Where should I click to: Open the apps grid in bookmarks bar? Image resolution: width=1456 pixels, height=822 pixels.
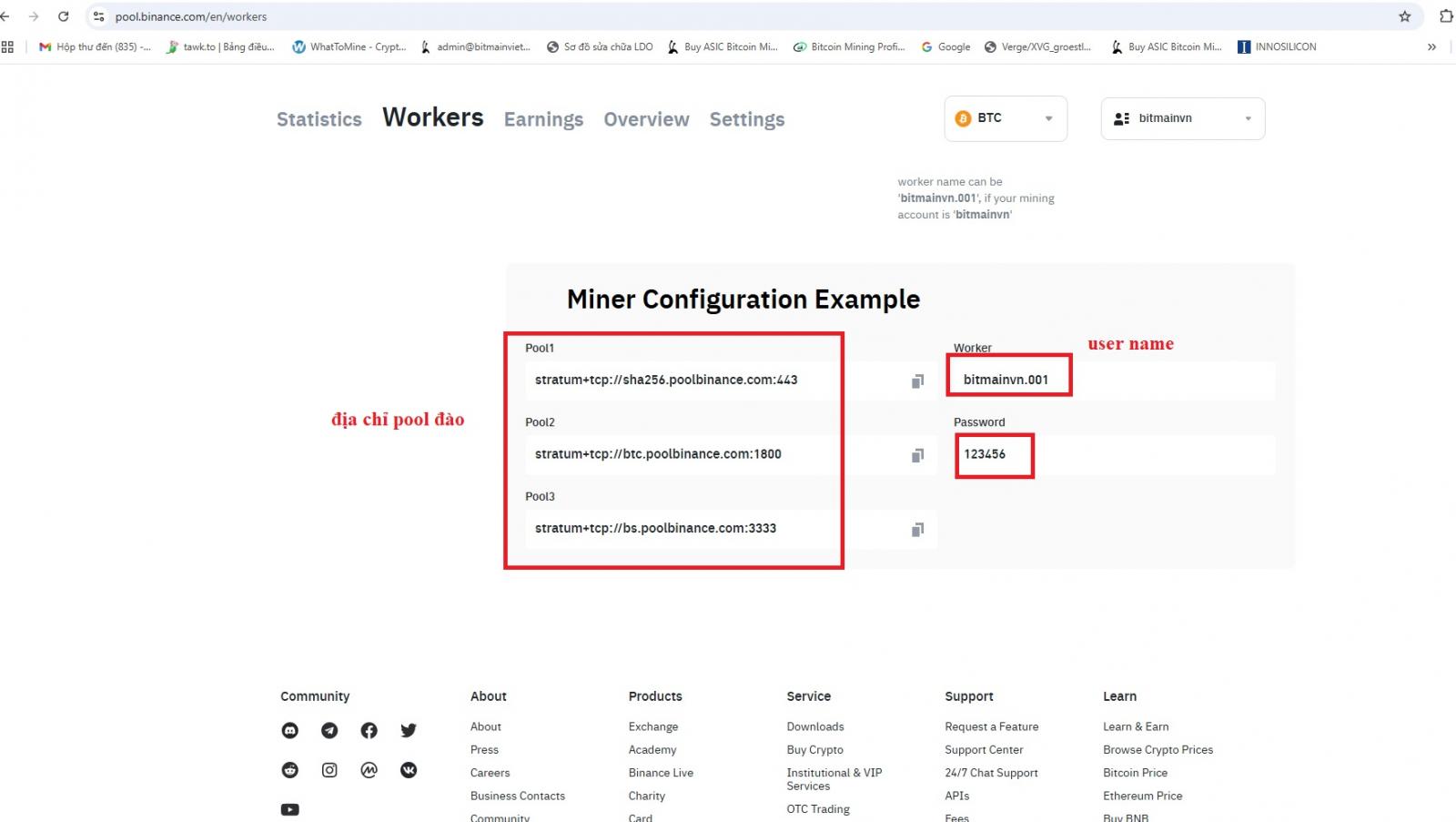(7, 46)
